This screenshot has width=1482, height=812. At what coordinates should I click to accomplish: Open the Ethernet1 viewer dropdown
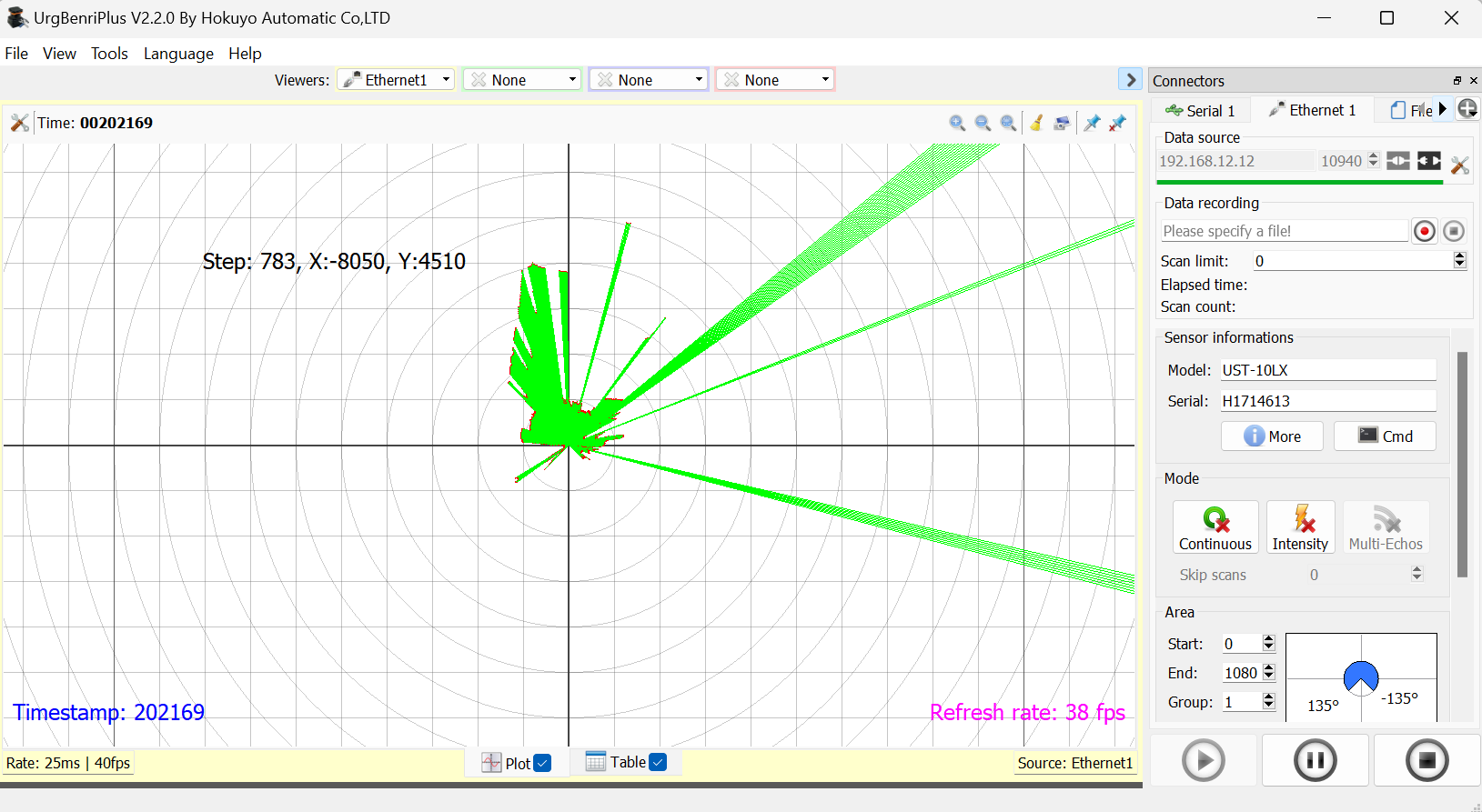coord(396,80)
